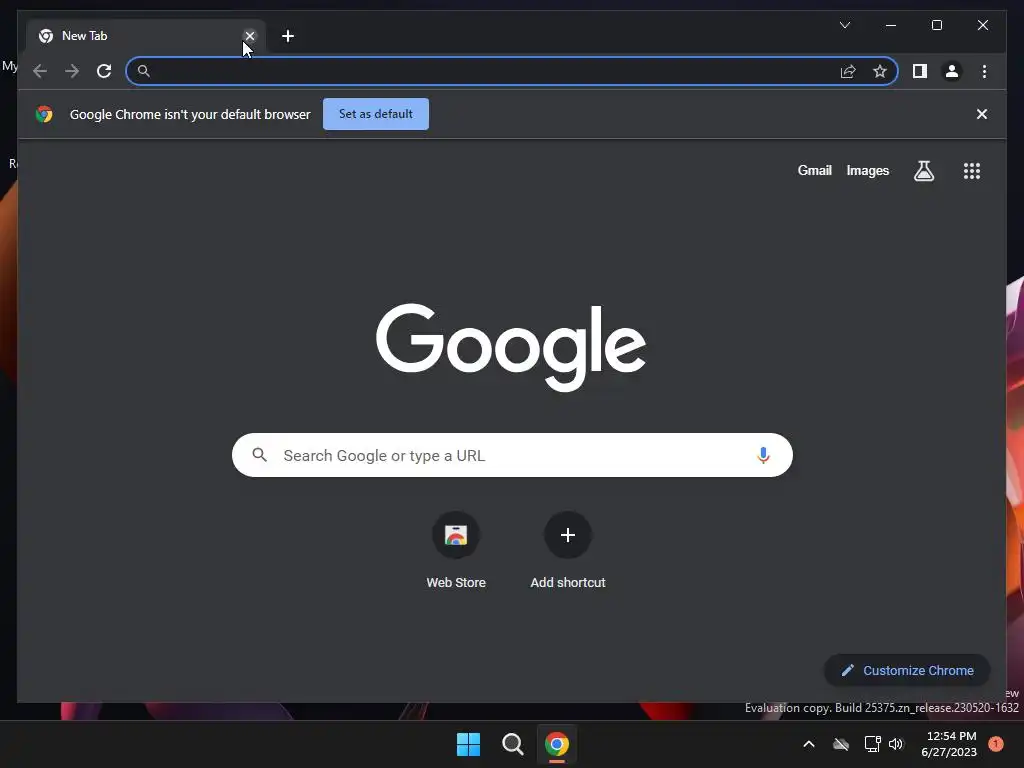Open OneDrive tray icon
Screen dimensions: 1024x768
tap(841, 744)
